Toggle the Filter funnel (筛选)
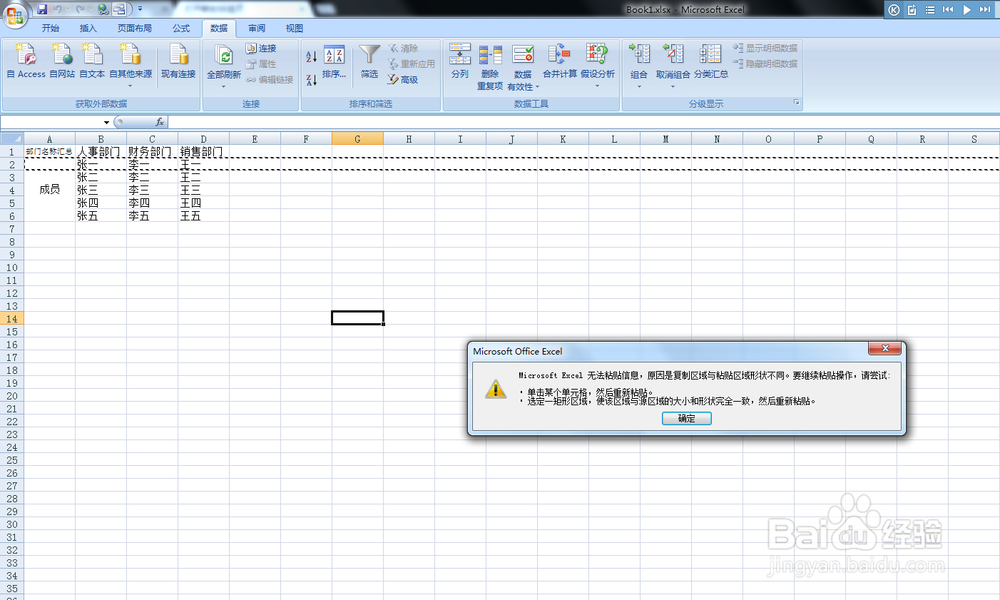The width and height of the screenshot is (1000, 600). point(369,62)
